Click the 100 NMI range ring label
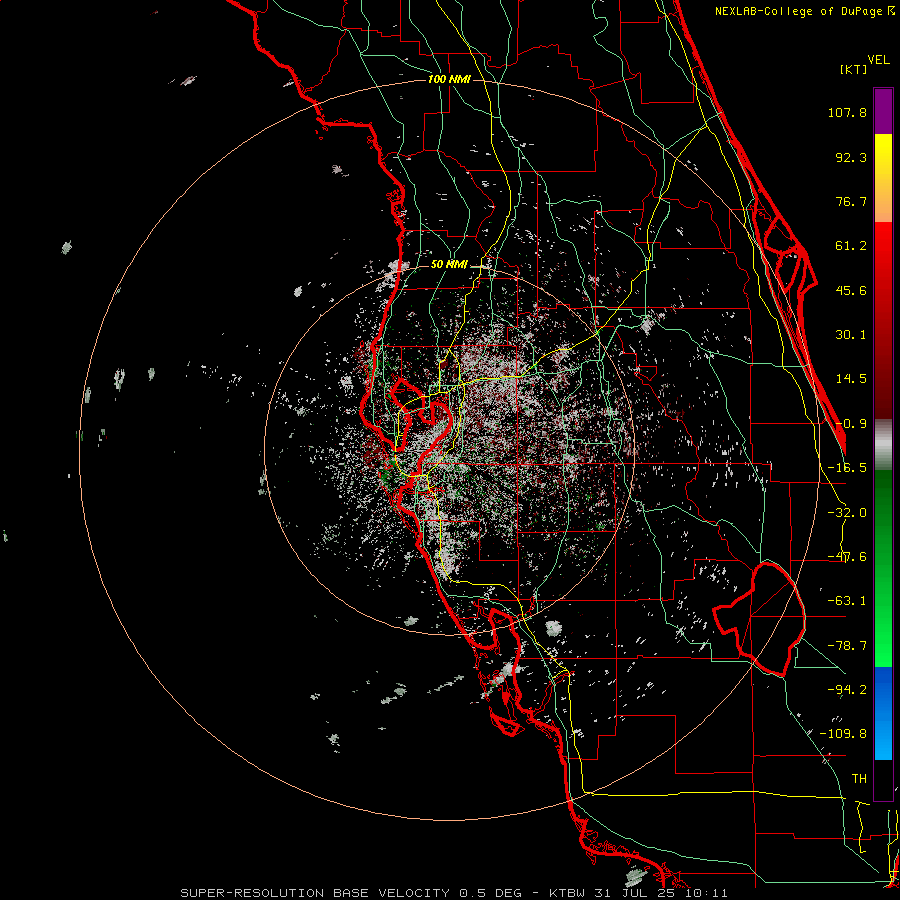 449,79
